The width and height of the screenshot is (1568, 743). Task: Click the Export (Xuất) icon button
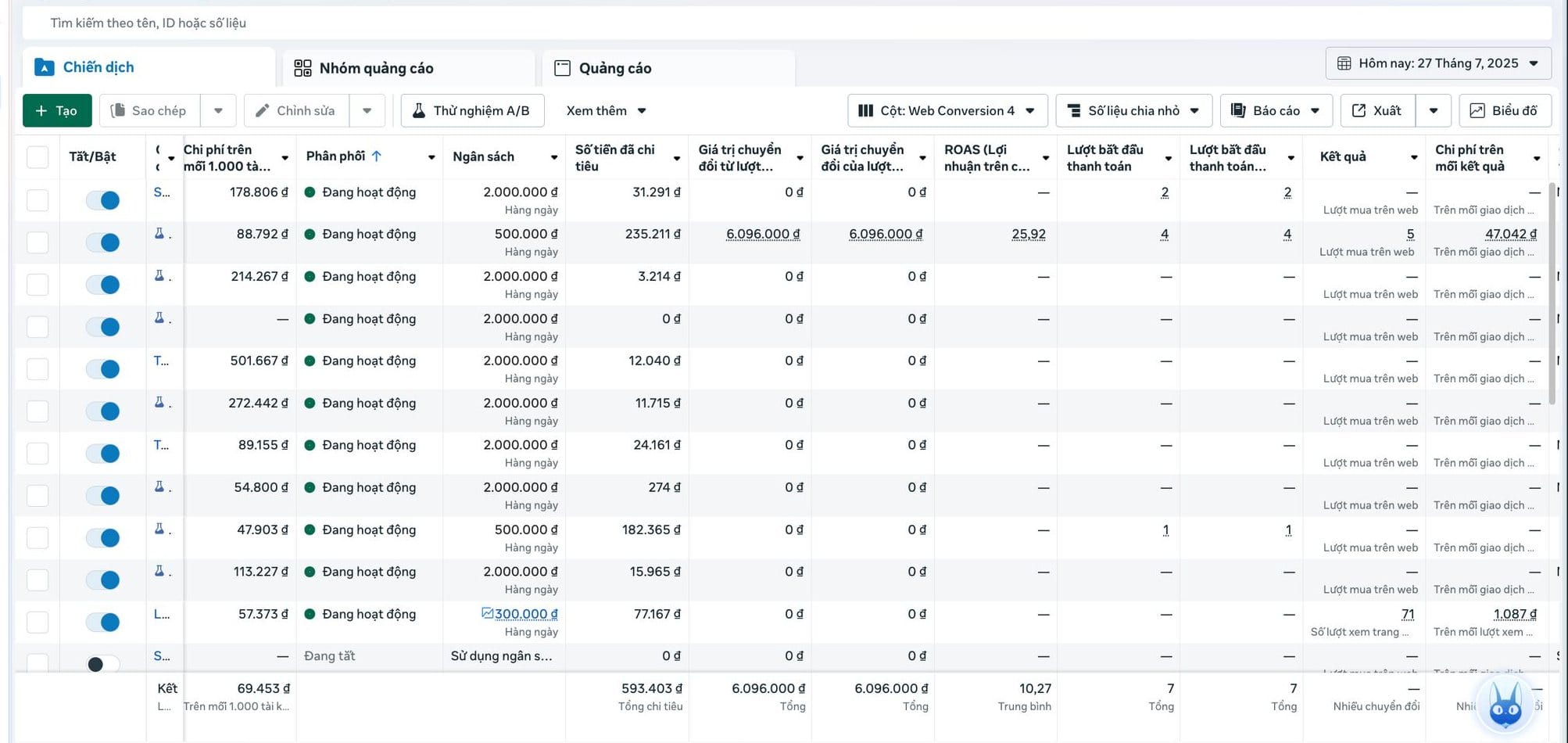coord(1359,110)
